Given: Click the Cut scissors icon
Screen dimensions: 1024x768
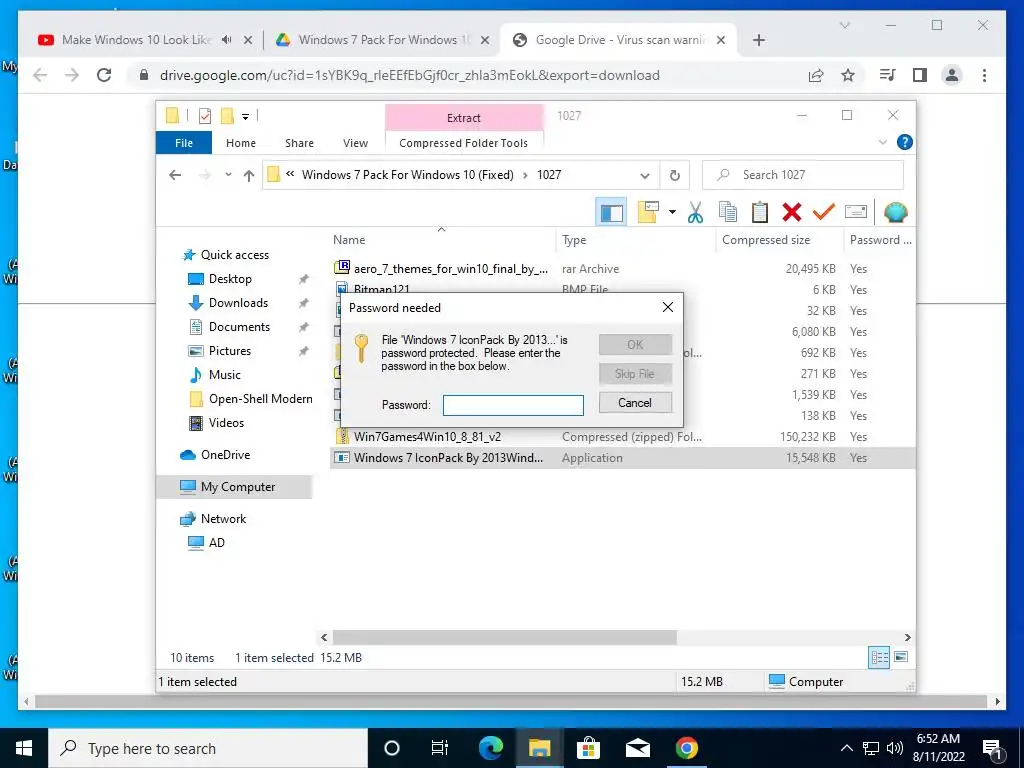Looking at the screenshot, I should coord(696,212).
